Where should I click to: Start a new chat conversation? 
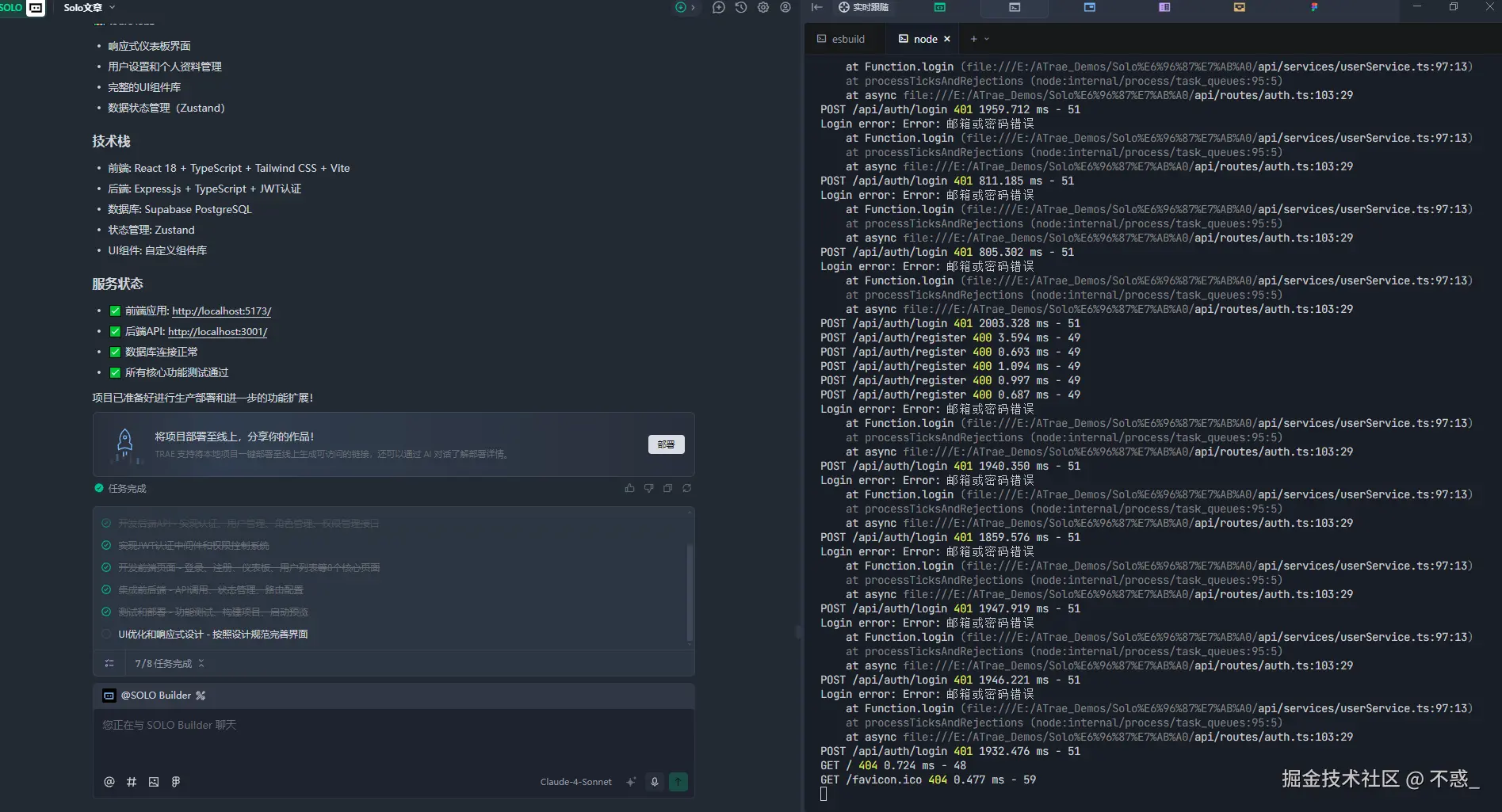pos(719,7)
